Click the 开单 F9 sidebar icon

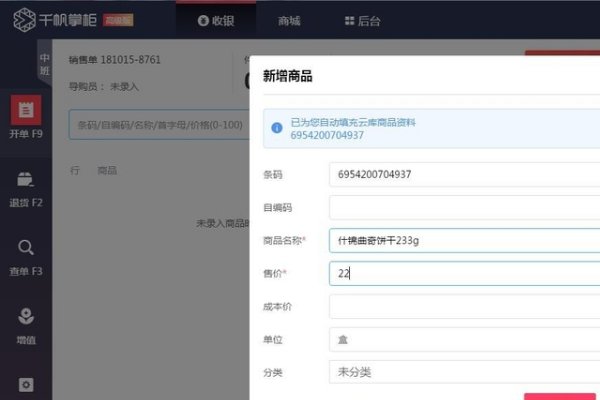26,110
